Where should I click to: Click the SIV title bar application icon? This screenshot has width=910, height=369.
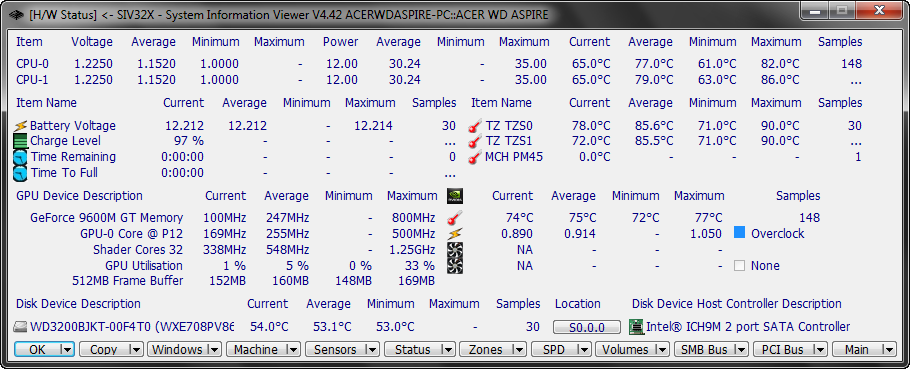(17, 15)
